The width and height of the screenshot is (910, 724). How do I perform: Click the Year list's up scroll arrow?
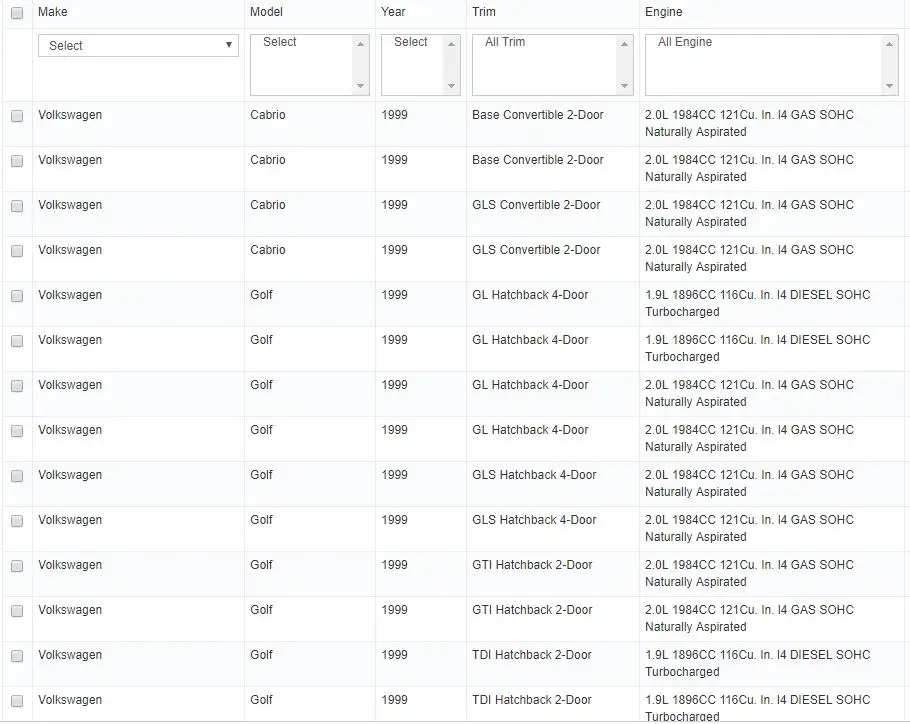click(452, 44)
